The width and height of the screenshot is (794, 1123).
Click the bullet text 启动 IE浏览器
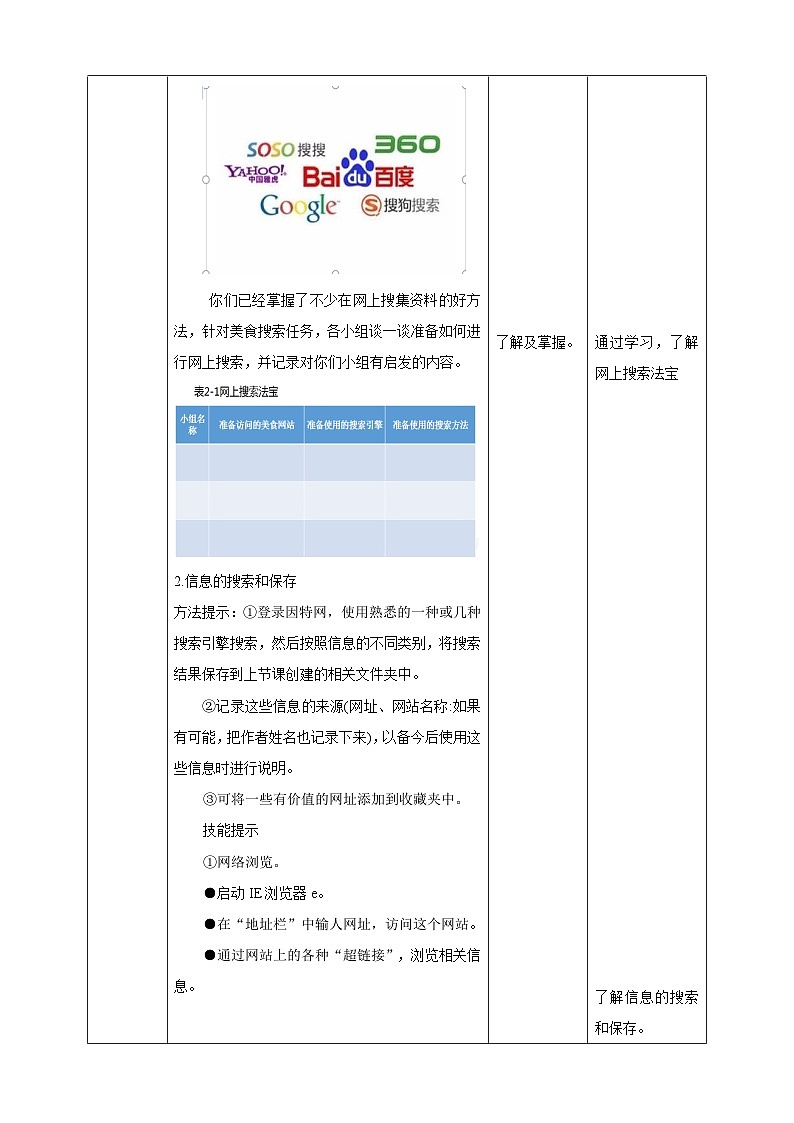[x=270, y=892]
